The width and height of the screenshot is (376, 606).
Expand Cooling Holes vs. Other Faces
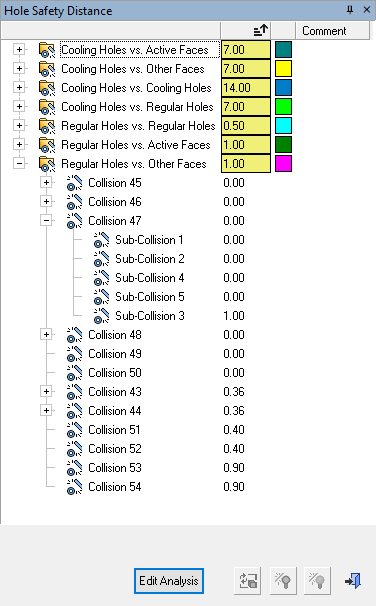pos(19,68)
